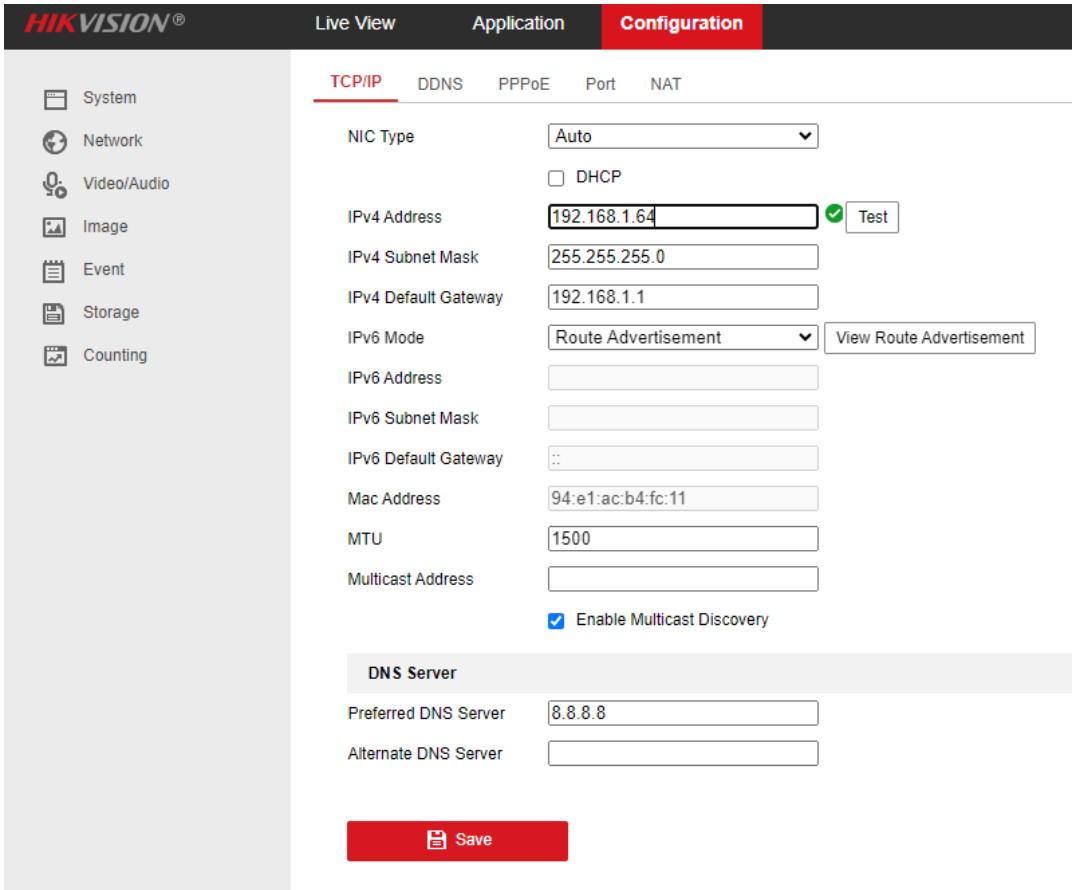
Task: Enable the DHCP checkbox
Action: [557, 178]
